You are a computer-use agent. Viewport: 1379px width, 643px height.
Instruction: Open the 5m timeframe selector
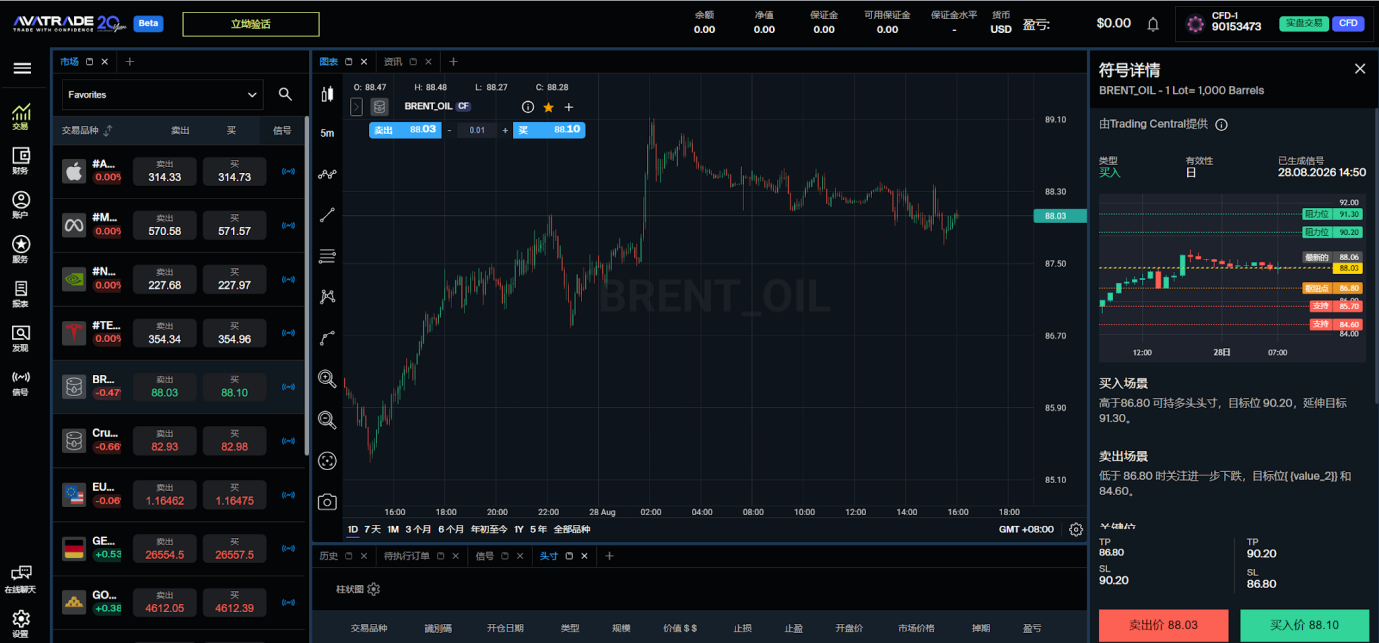(x=327, y=133)
